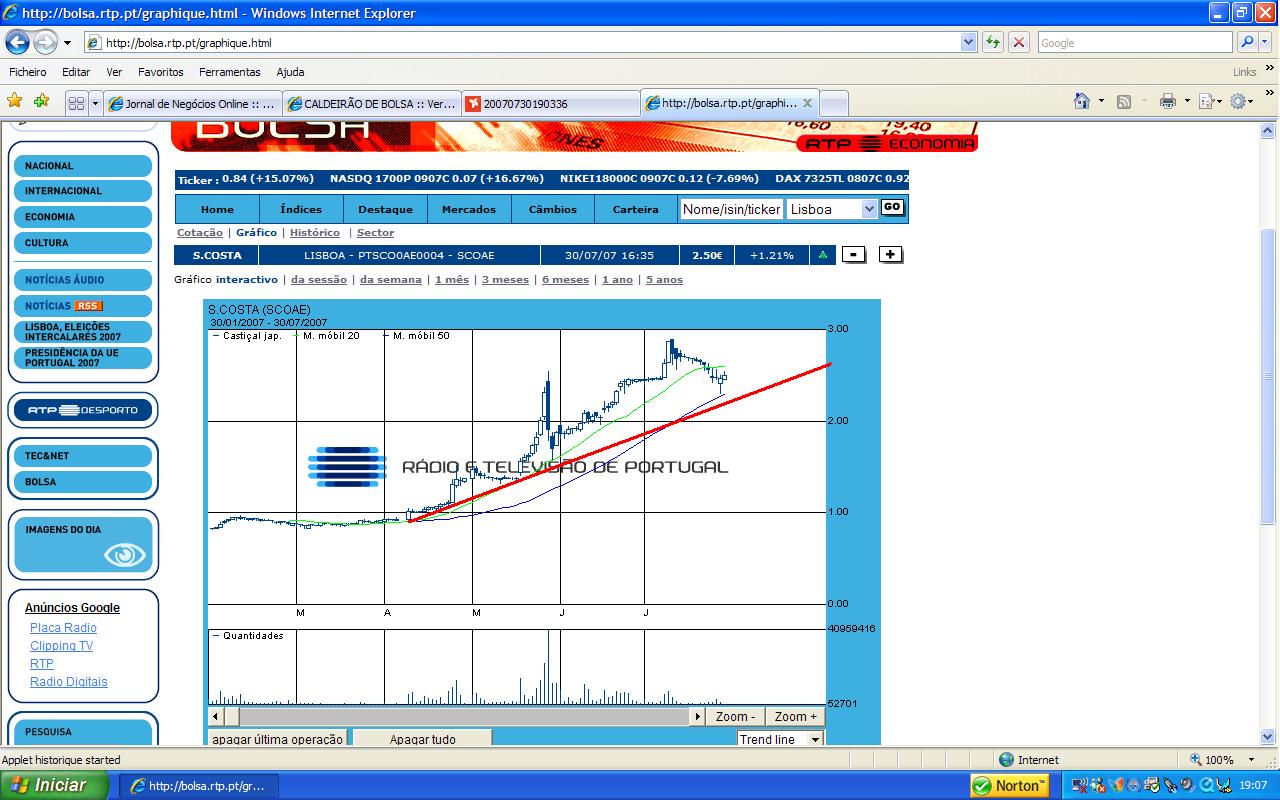Click the Índices navigation tab

point(301,209)
